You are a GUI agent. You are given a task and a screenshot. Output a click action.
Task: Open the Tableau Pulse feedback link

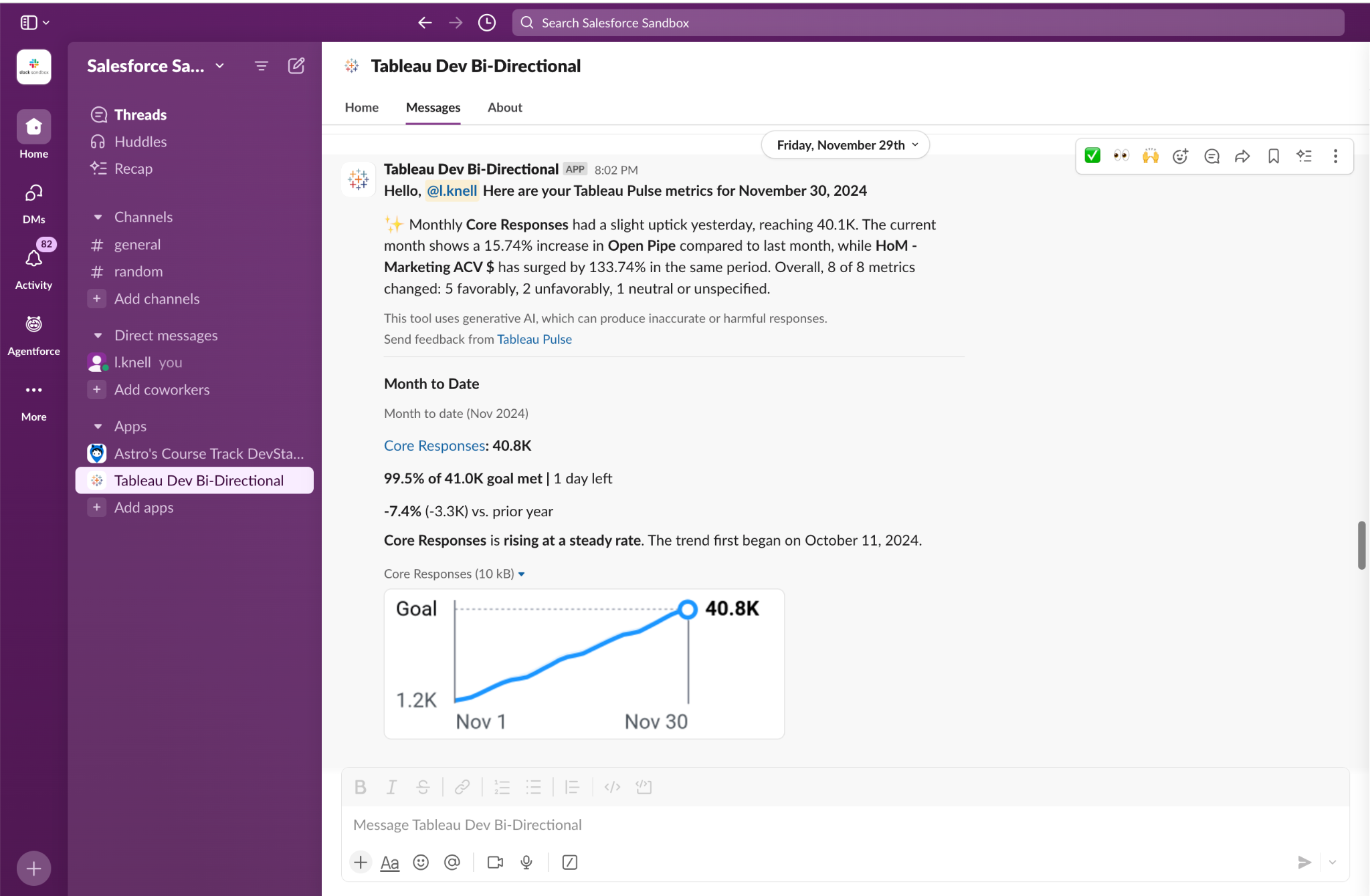(x=534, y=339)
